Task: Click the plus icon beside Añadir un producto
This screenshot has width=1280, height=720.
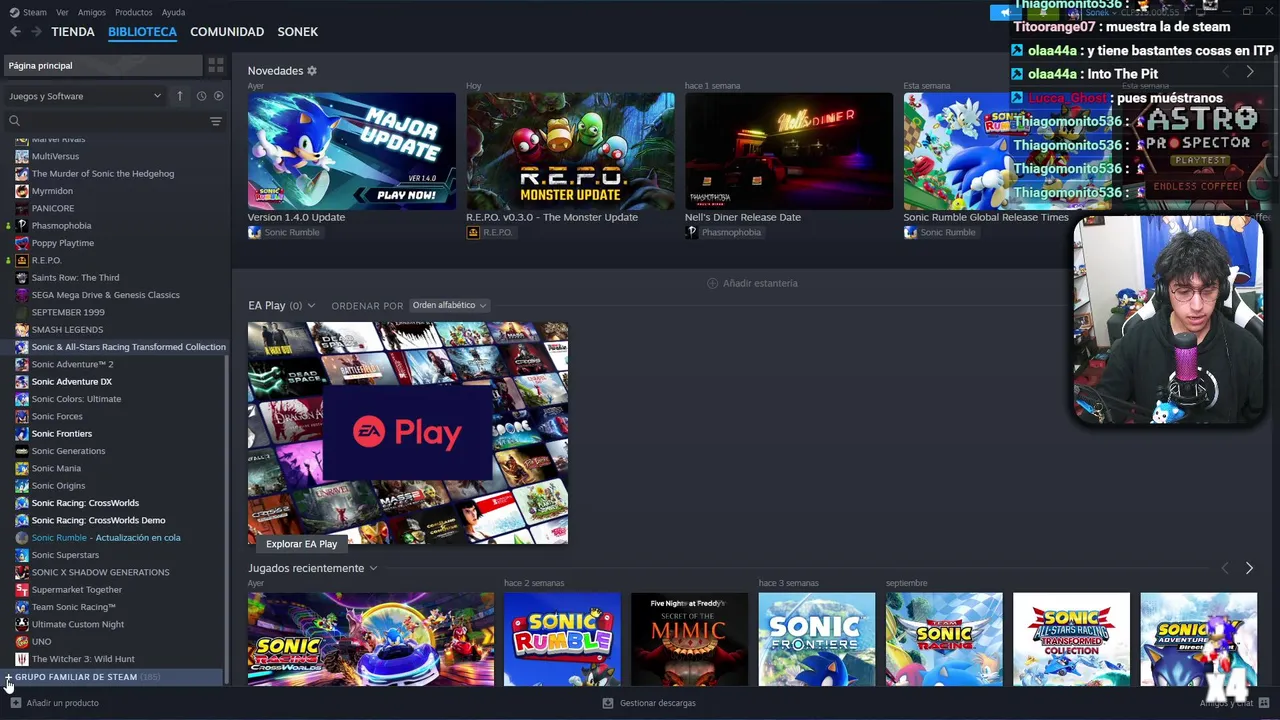Action: coord(15,703)
